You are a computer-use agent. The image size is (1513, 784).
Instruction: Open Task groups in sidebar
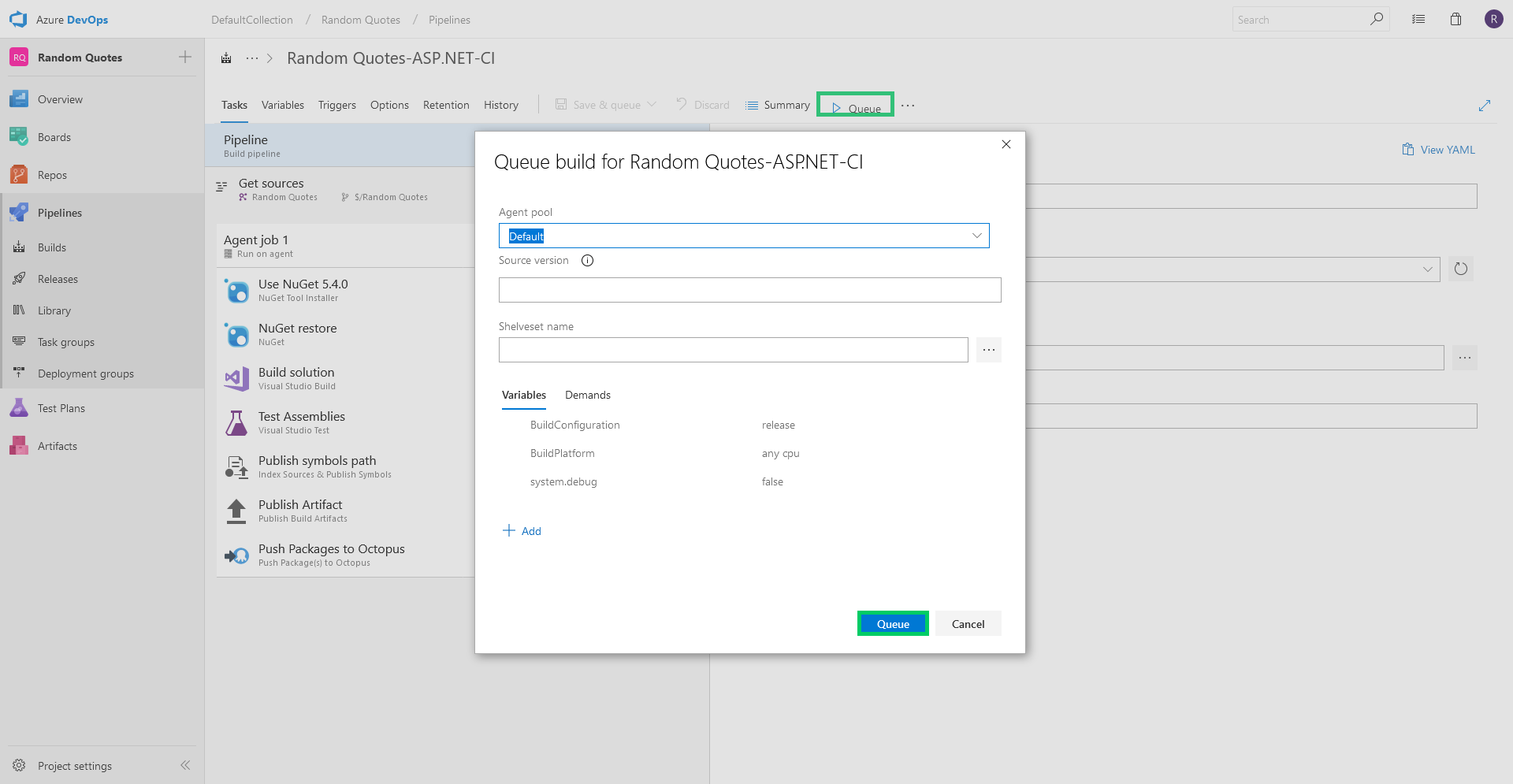coord(102,342)
